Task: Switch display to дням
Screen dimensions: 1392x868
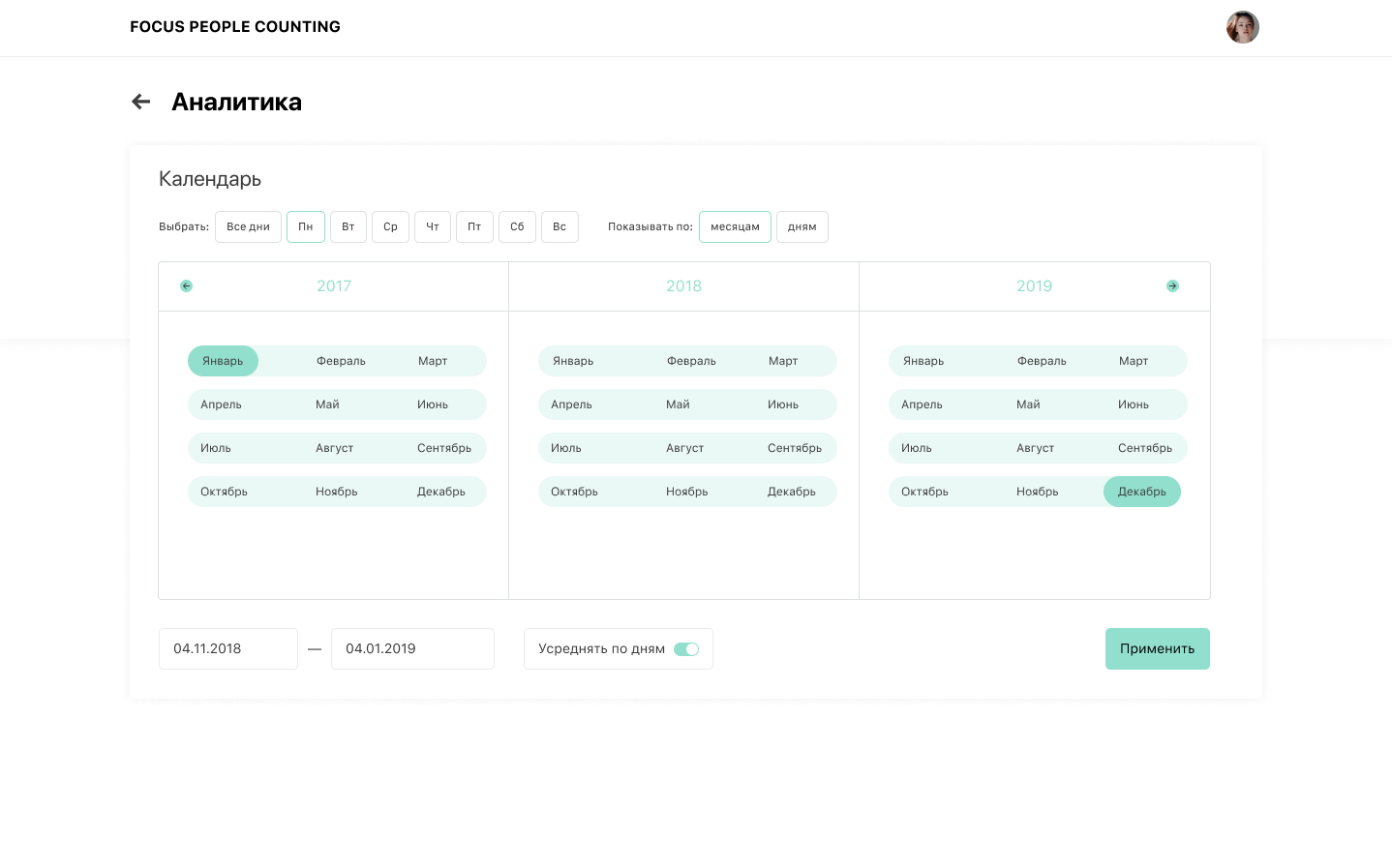Action: 802,226
